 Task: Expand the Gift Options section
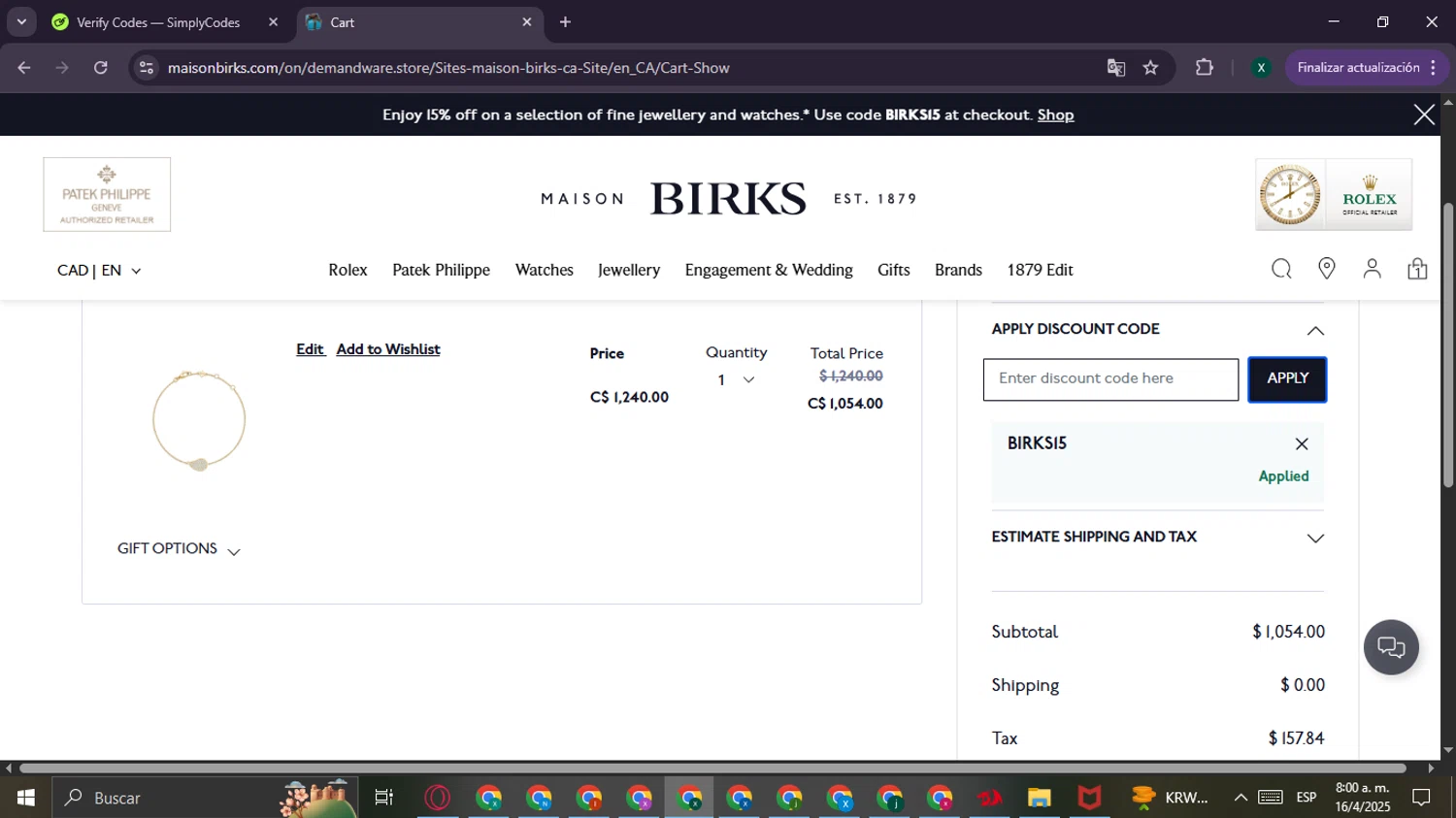(x=179, y=549)
